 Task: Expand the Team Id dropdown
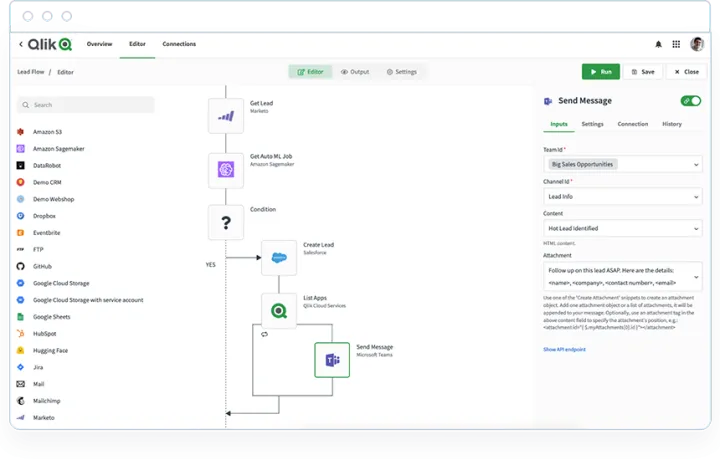622,163
